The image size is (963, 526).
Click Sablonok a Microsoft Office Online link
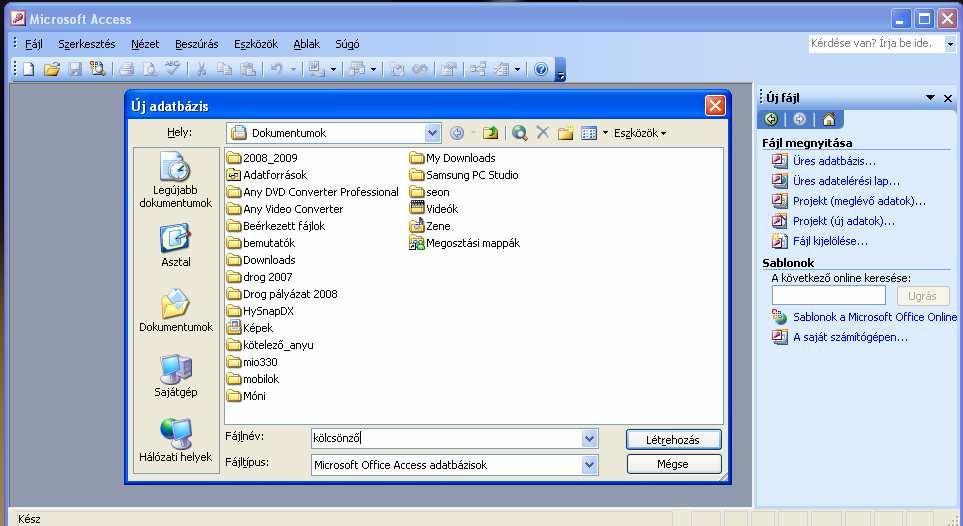click(875, 317)
